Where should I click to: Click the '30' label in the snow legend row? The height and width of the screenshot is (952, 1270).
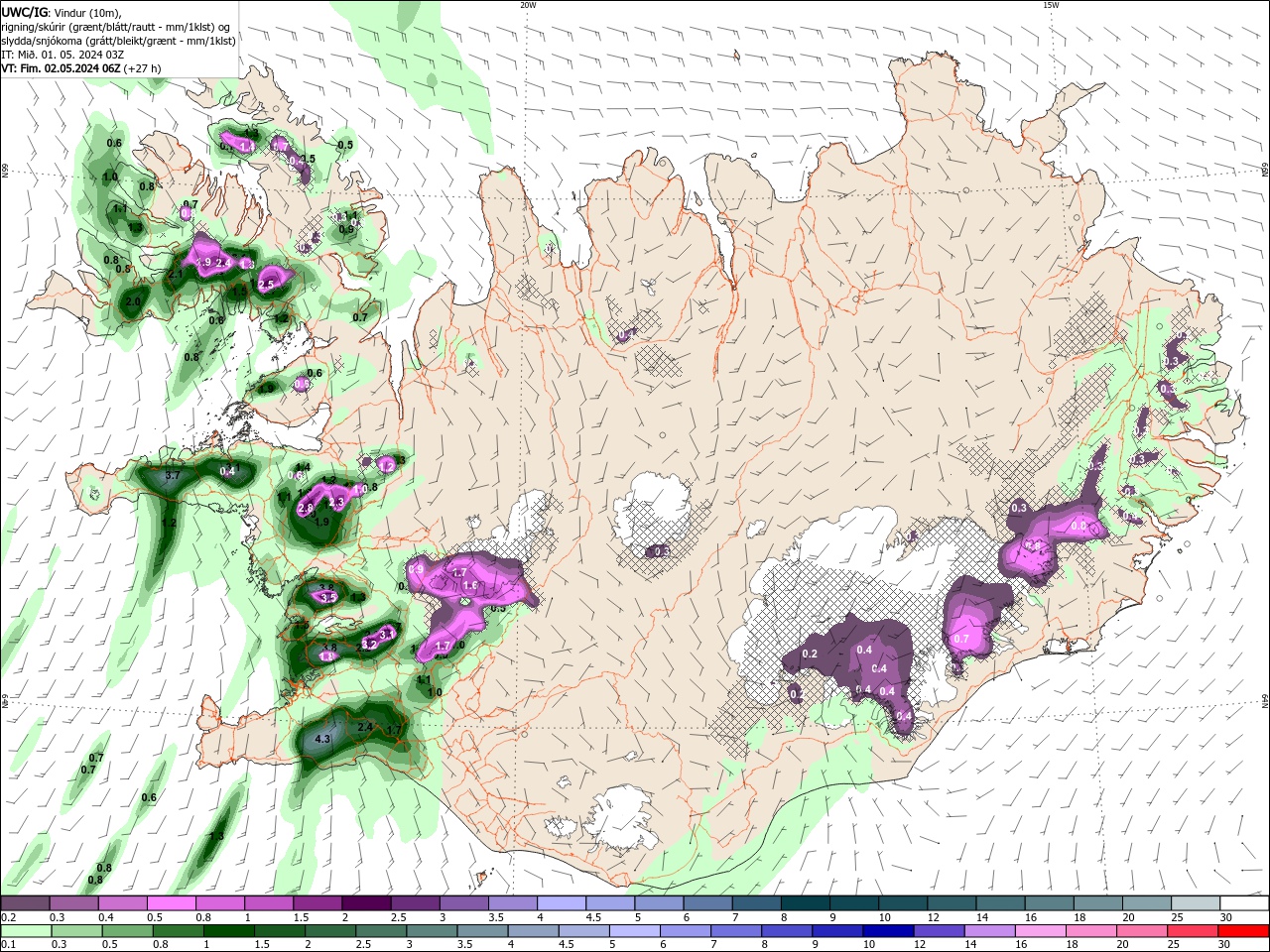(1225, 917)
